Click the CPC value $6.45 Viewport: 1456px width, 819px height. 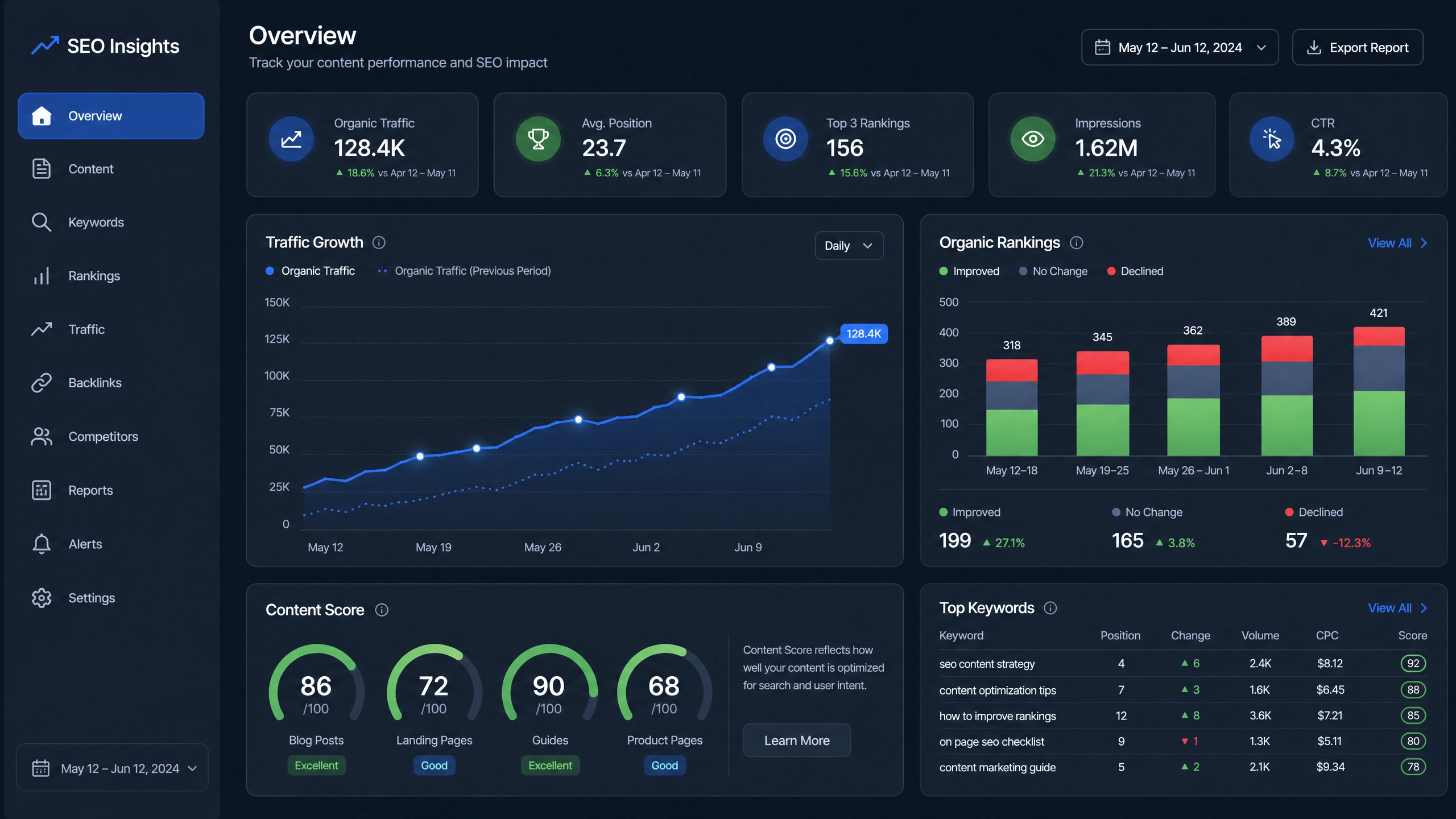pyautogui.click(x=1330, y=690)
